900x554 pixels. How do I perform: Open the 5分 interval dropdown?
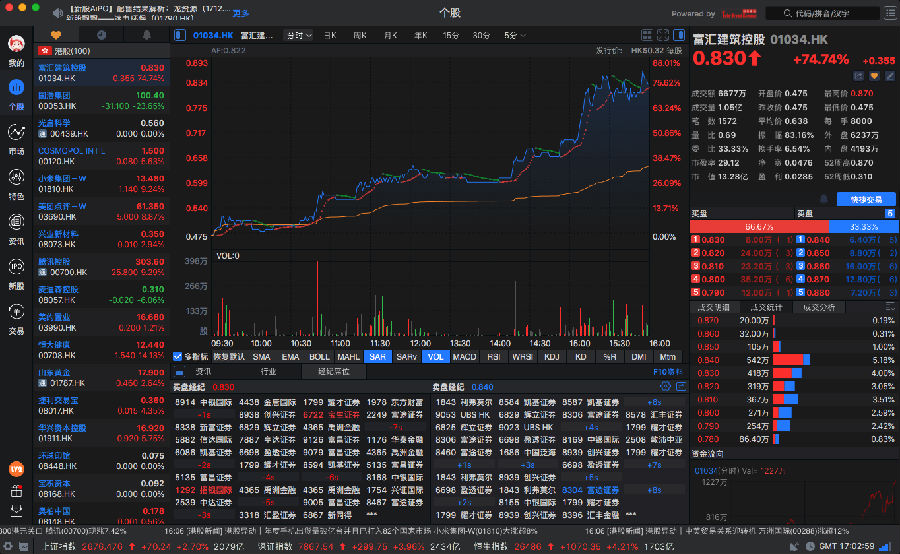(x=515, y=36)
